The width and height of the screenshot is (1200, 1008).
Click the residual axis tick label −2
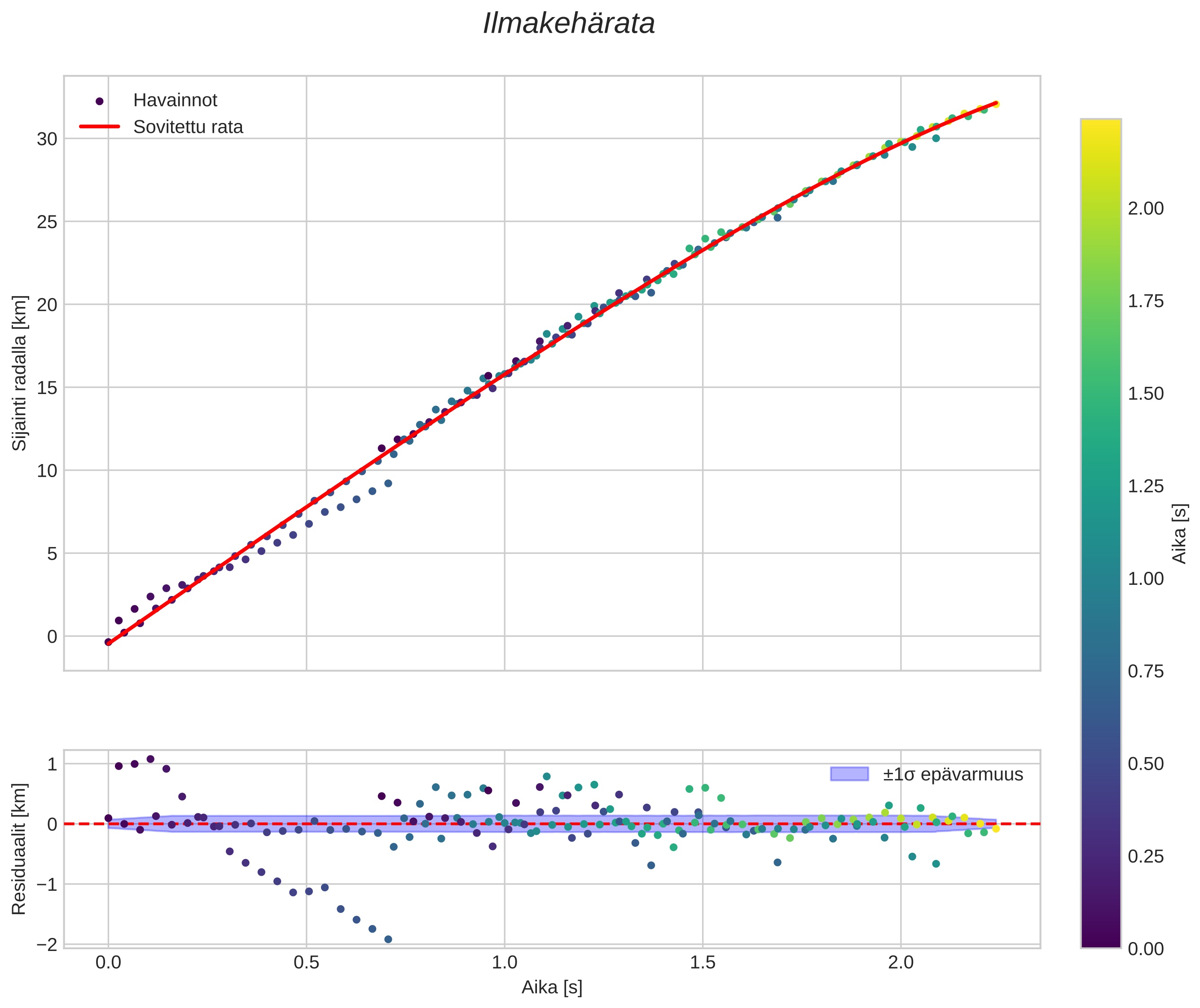46,945
